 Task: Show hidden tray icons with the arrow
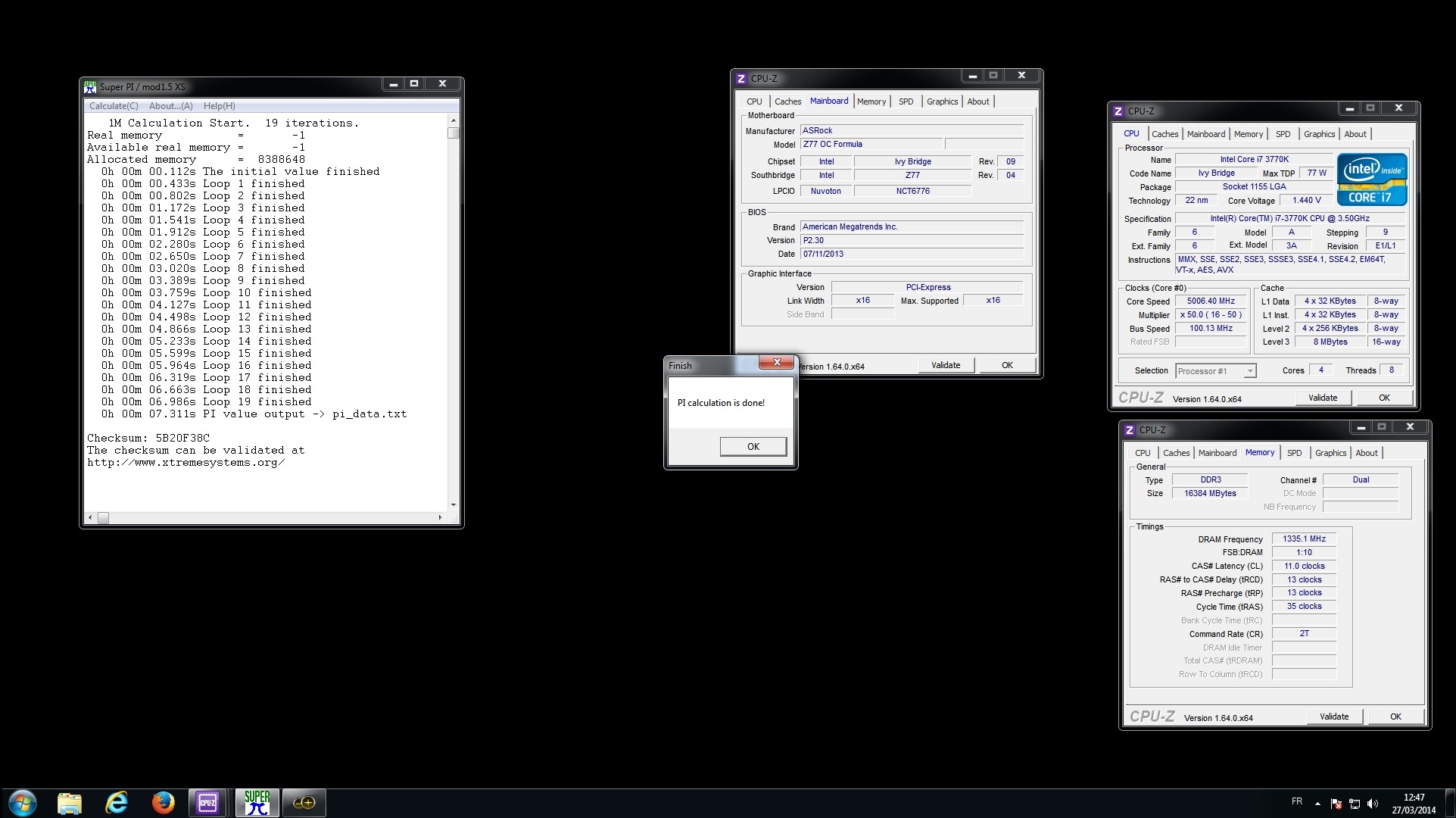pyautogui.click(x=1318, y=804)
